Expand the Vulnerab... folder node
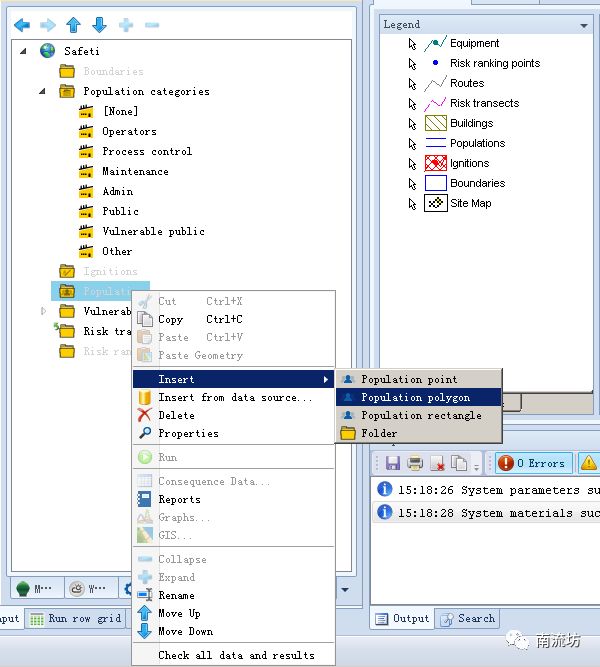 click(43, 311)
